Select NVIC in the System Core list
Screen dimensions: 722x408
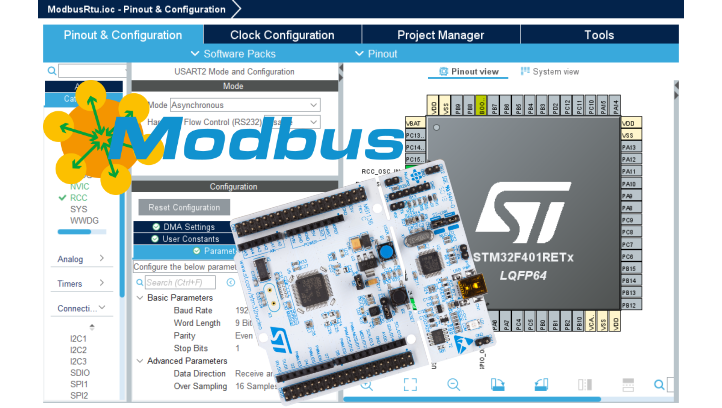(x=80, y=187)
